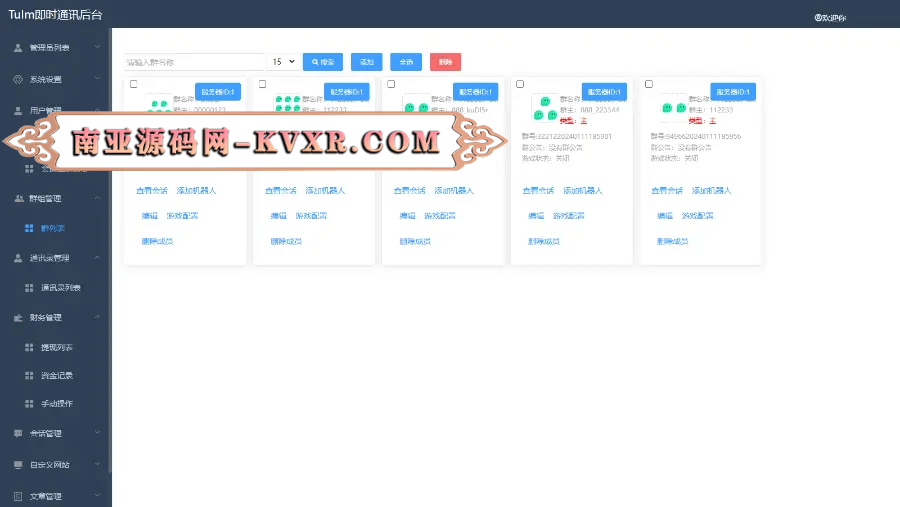Click 删除成员 link on owner 888_kuDl5r card
The width and height of the screenshot is (900, 507).
(x=415, y=241)
